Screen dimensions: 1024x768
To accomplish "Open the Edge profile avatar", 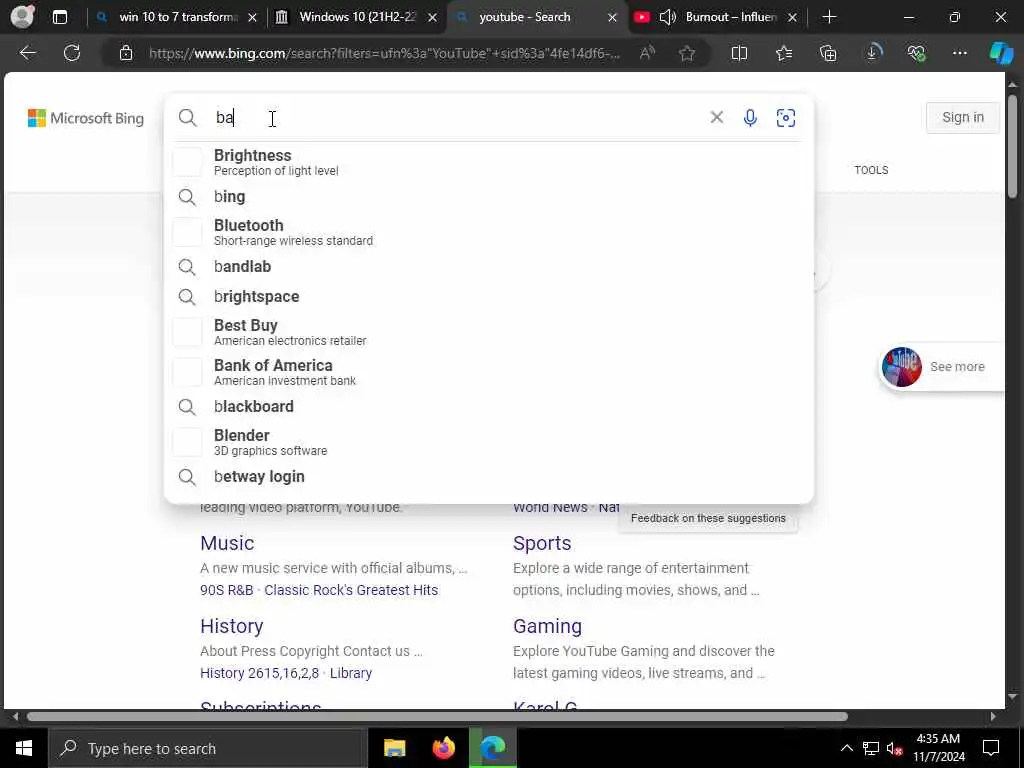I will tap(23, 17).
